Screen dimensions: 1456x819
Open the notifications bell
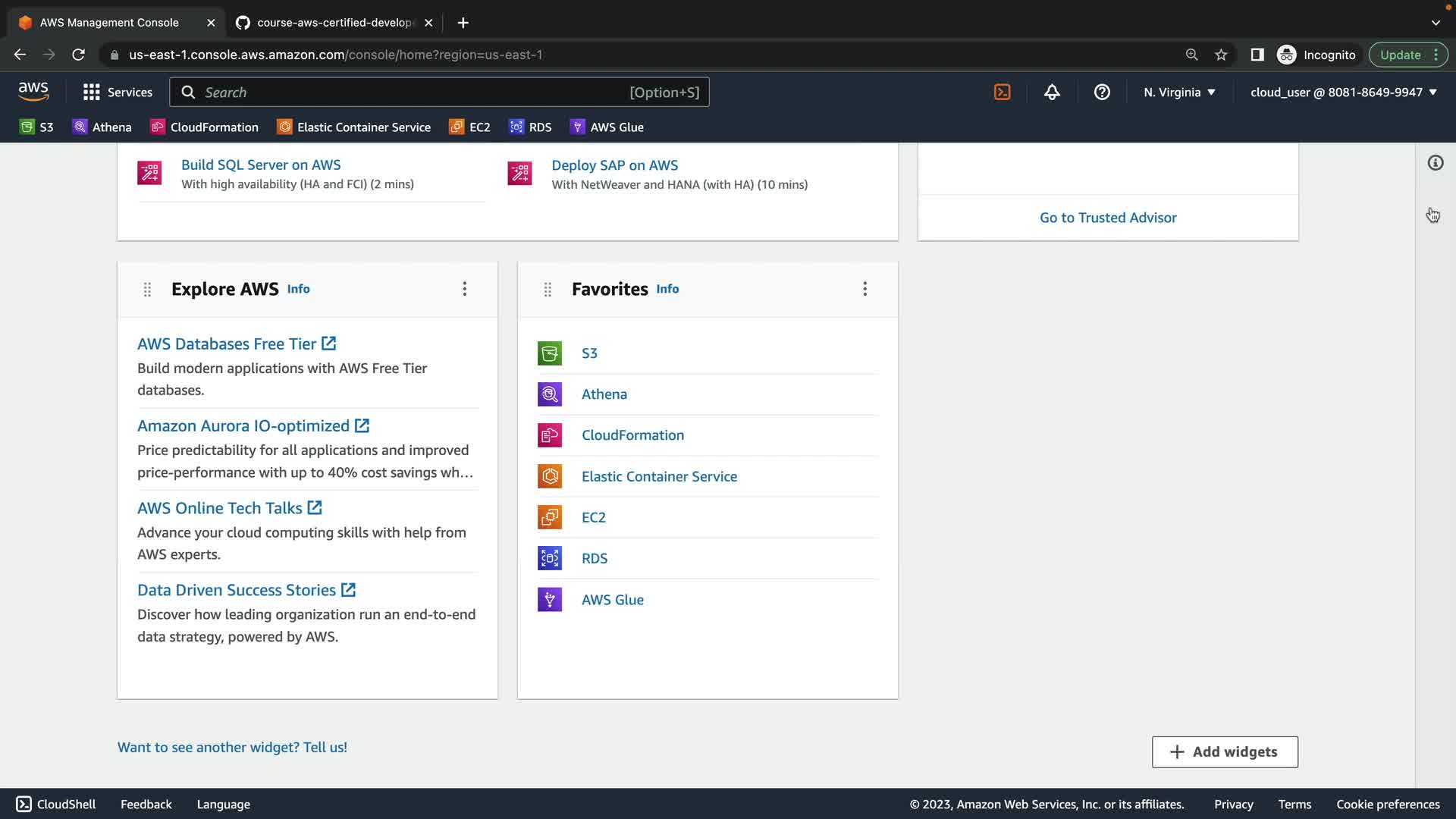pos(1052,92)
